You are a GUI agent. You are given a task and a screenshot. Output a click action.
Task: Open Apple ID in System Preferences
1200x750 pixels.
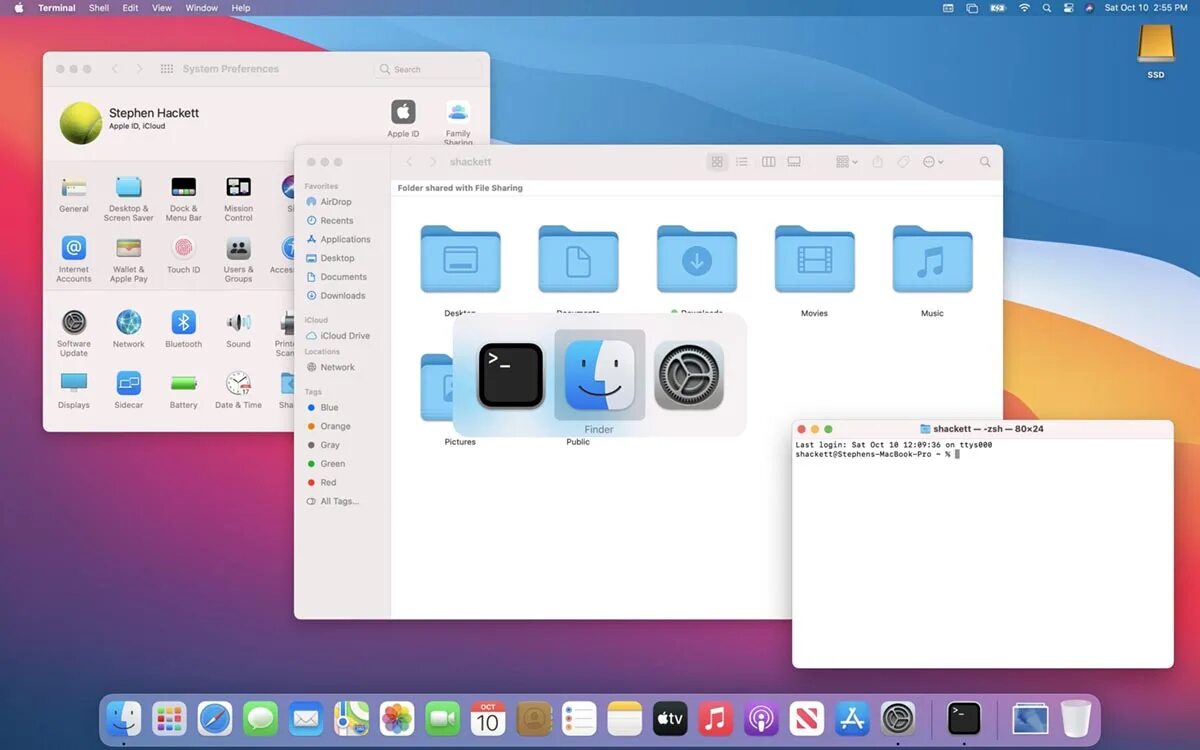[403, 118]
